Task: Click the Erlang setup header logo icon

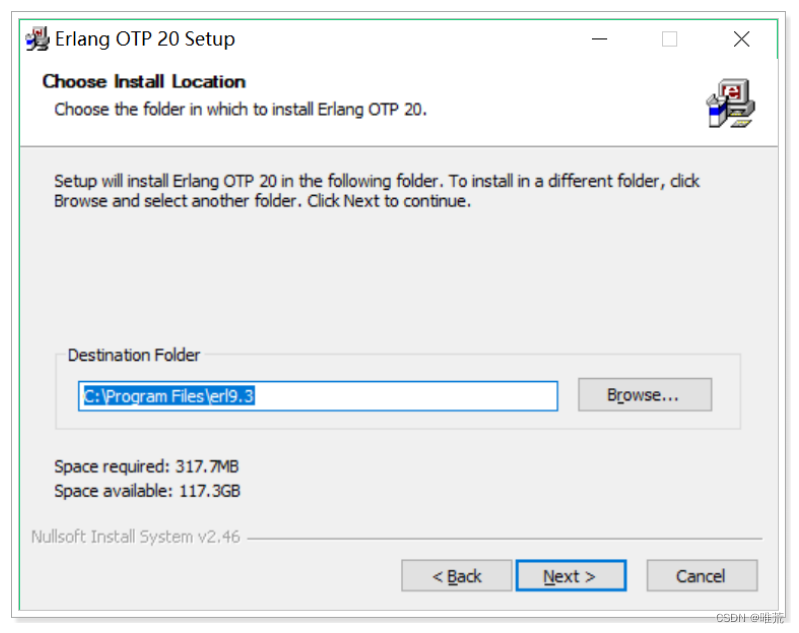Action: [730, 103]
